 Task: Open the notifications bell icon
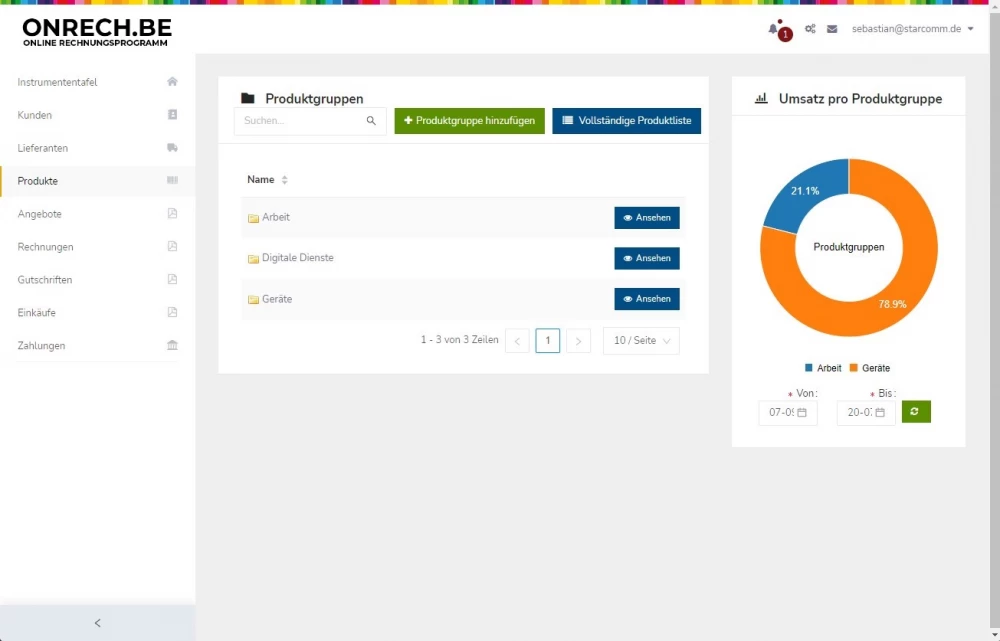point(773,29)
